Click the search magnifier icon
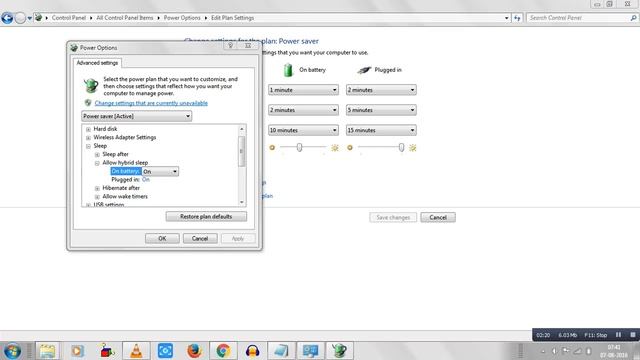Screen dimensions: 640x360 (633, 18)
